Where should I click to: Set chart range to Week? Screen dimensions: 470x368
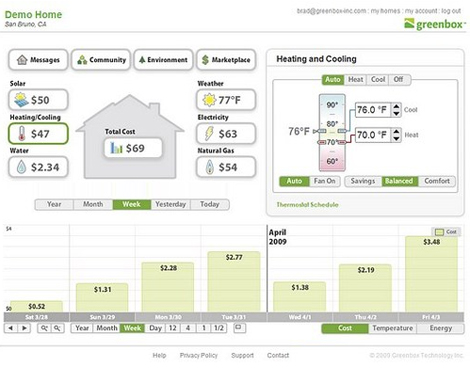(132, 328)
